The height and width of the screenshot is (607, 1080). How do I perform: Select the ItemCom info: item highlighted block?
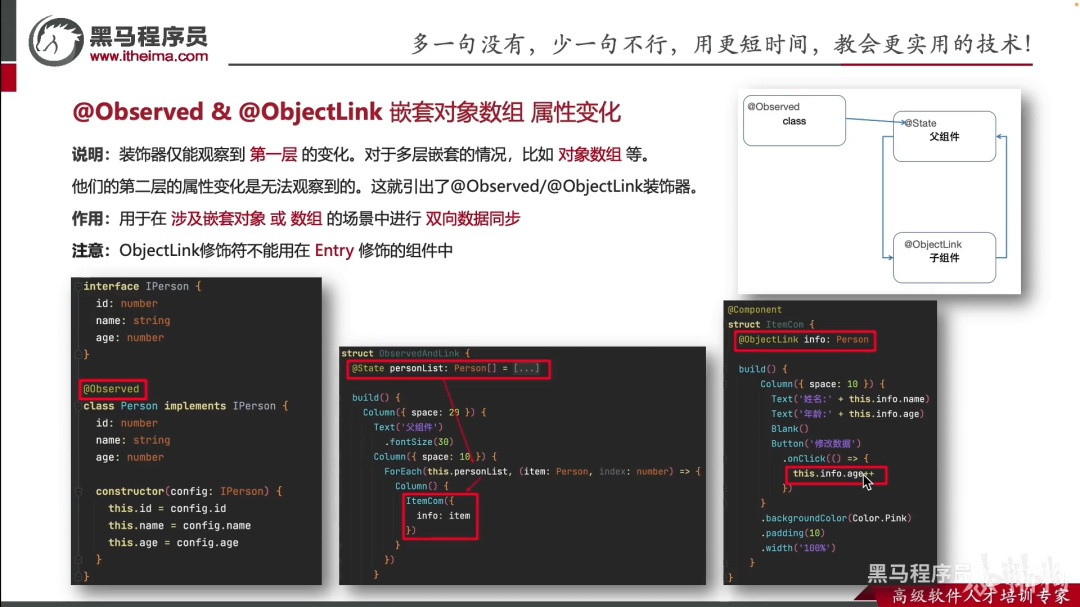coord(440,516)
